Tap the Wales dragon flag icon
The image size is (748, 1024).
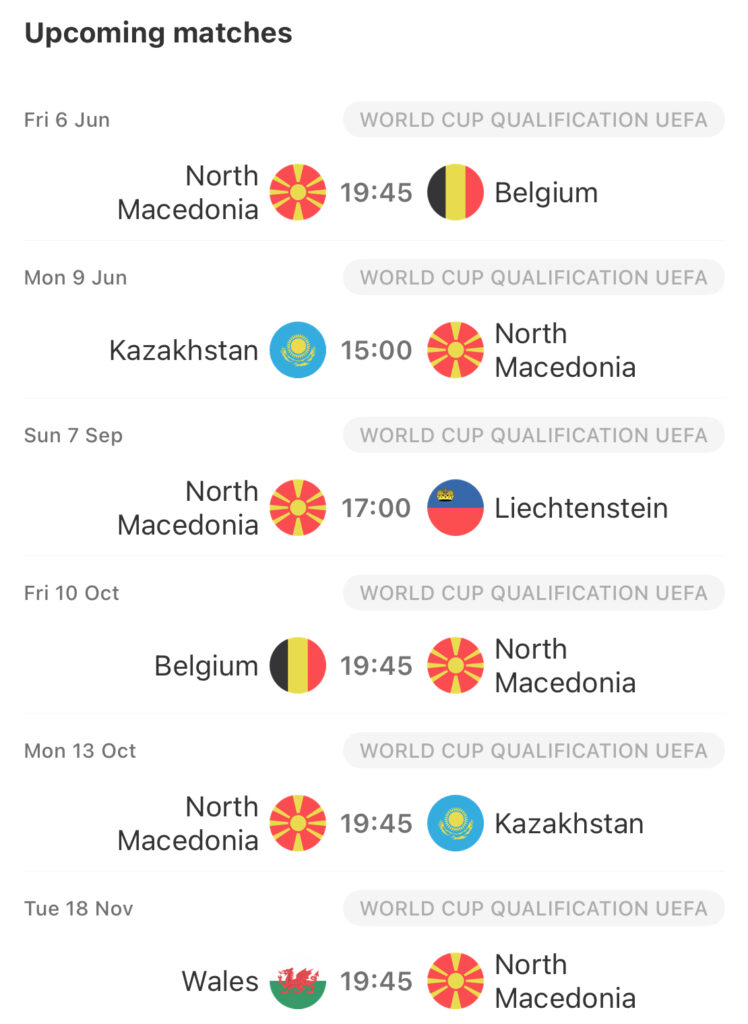click(298, 981)
